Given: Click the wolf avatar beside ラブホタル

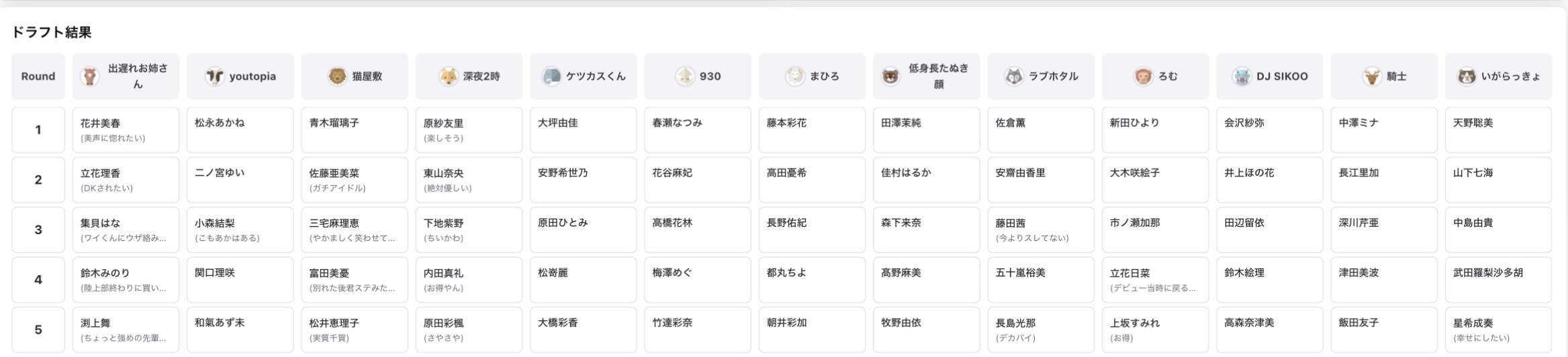Looking at the screenshot, I should pyautogui.click(x=1013, y=76).
